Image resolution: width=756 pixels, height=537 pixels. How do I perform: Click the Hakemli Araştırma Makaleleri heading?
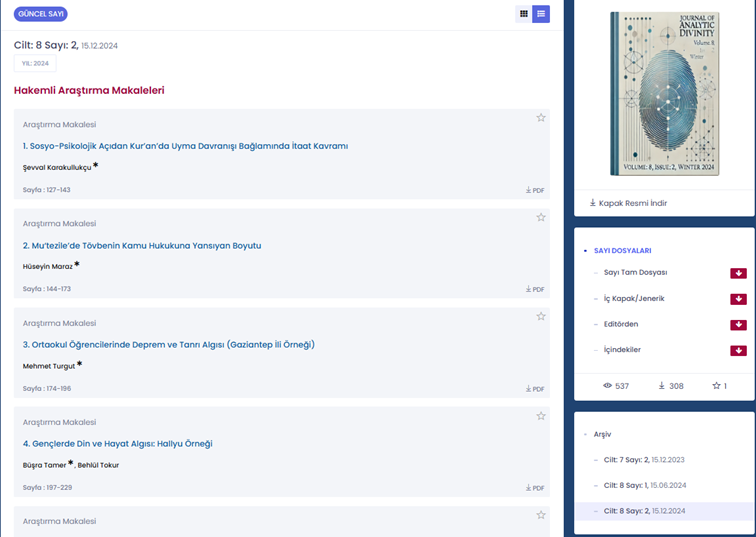coord(89,90)
